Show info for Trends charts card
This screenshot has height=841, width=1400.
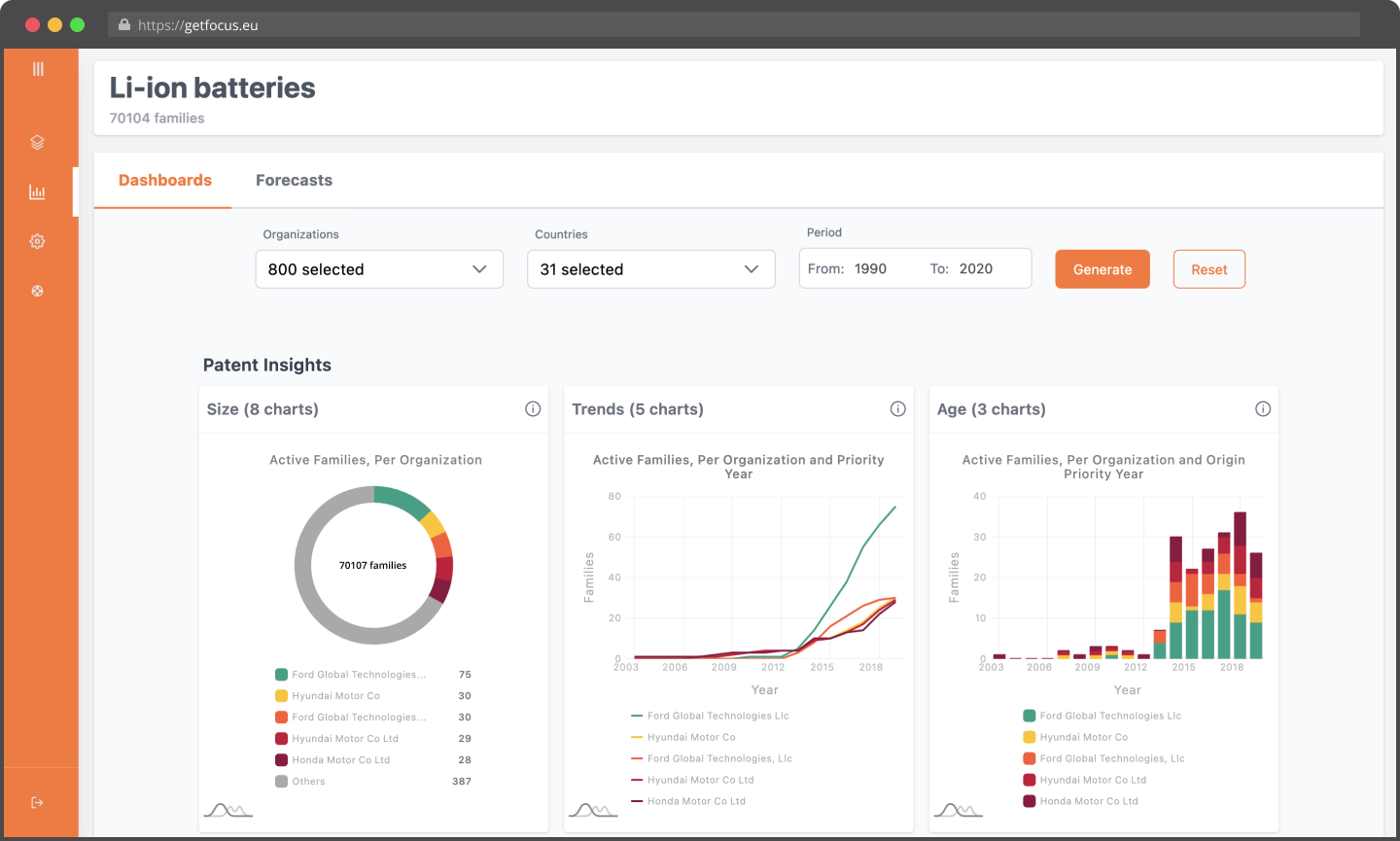[898, 409]
